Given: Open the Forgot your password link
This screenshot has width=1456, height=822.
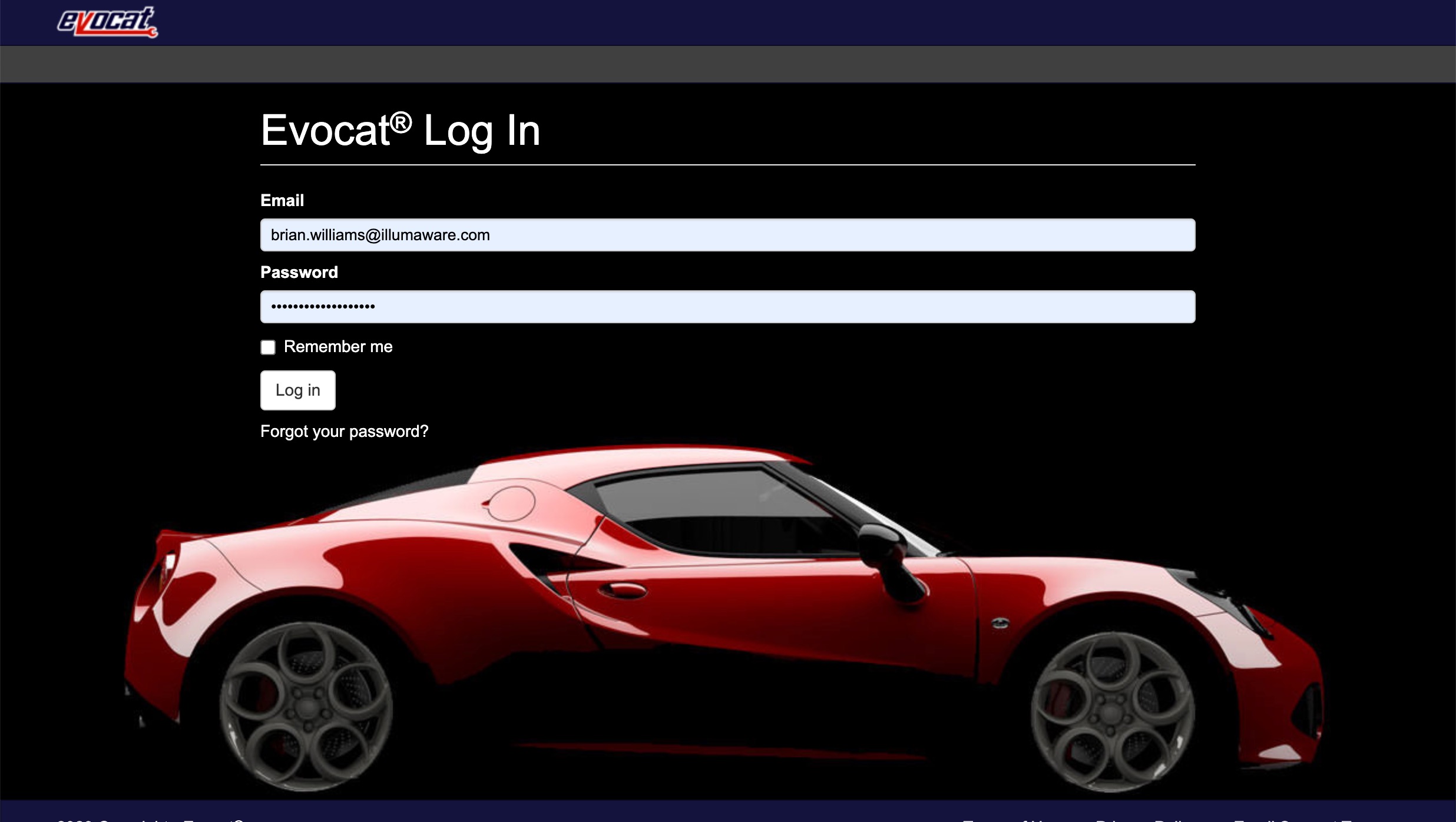Looking at the screenshot, I should tap(345, 432).
